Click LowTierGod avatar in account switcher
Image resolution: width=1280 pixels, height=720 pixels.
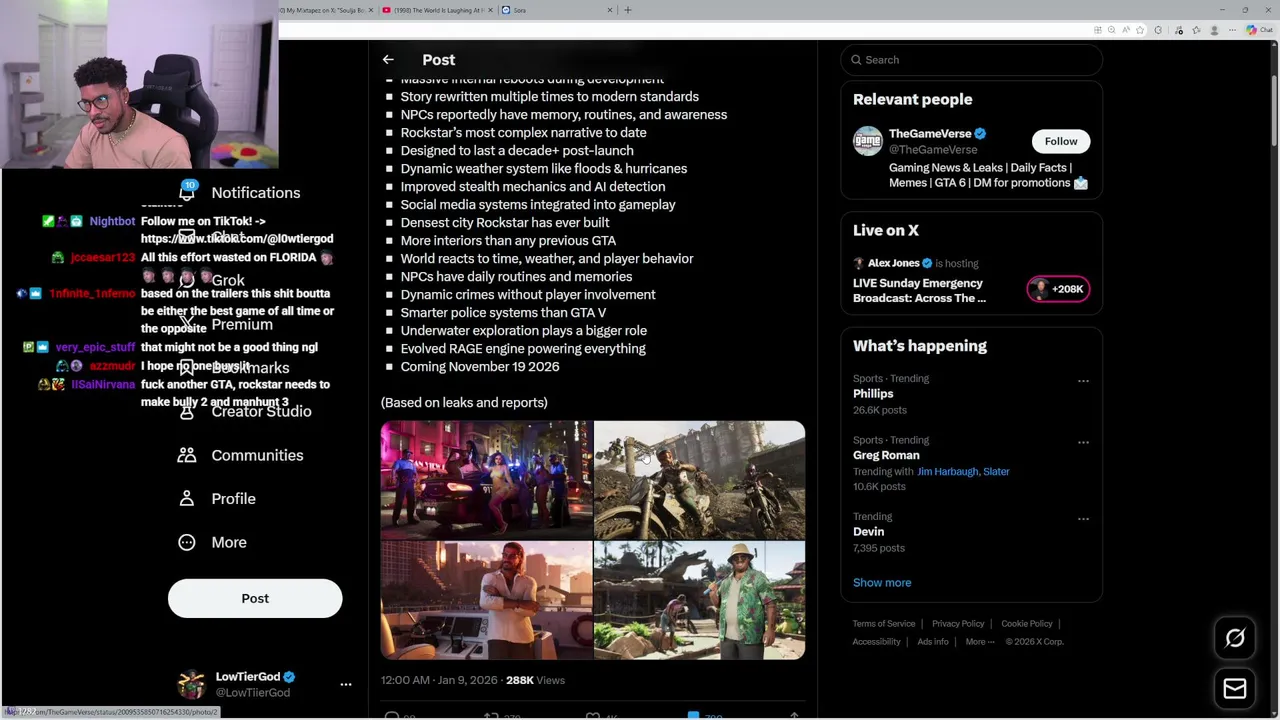(190, 684)
